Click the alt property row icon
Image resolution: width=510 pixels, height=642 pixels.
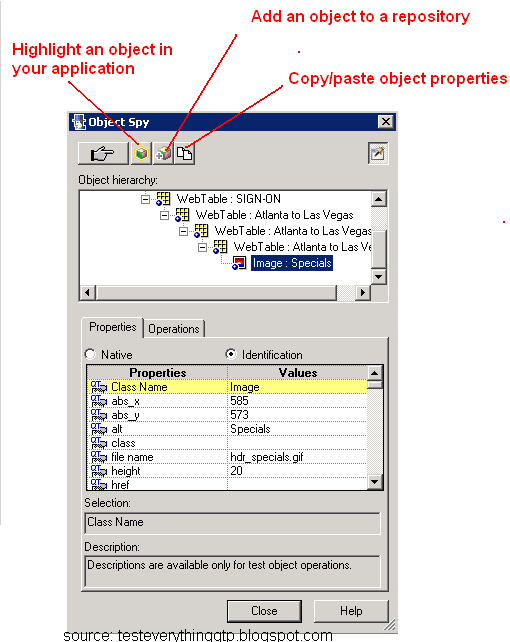(x=99, y=429)
